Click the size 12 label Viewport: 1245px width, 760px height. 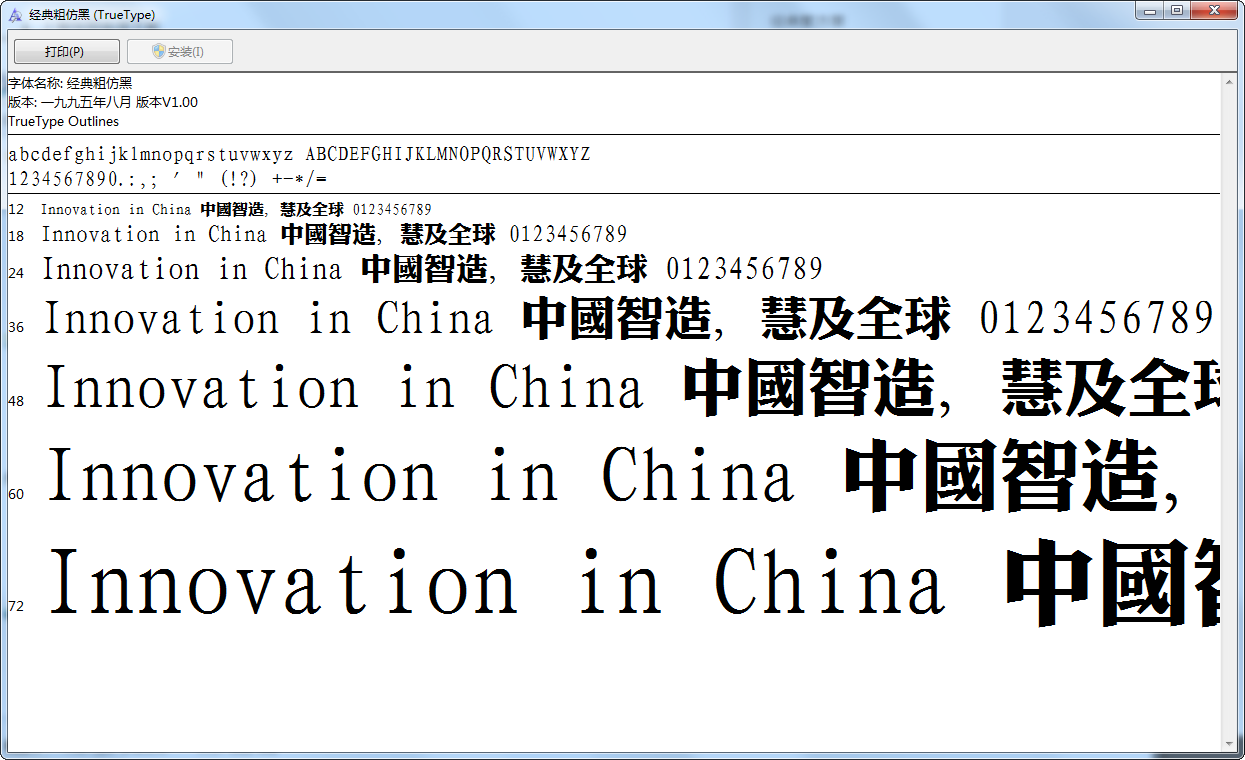point(13,209)
